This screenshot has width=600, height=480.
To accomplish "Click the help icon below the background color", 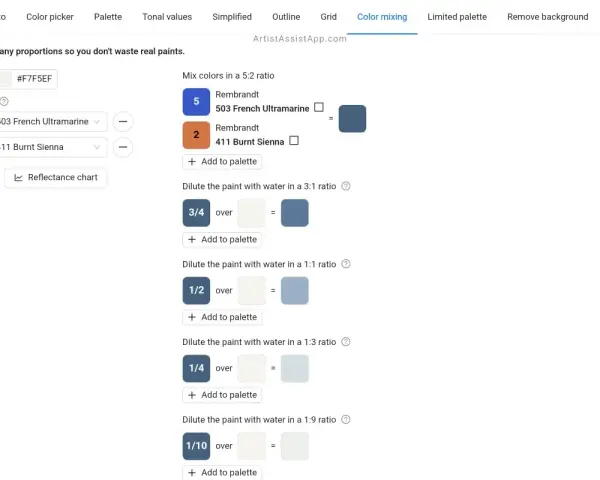I will [4, 101].
